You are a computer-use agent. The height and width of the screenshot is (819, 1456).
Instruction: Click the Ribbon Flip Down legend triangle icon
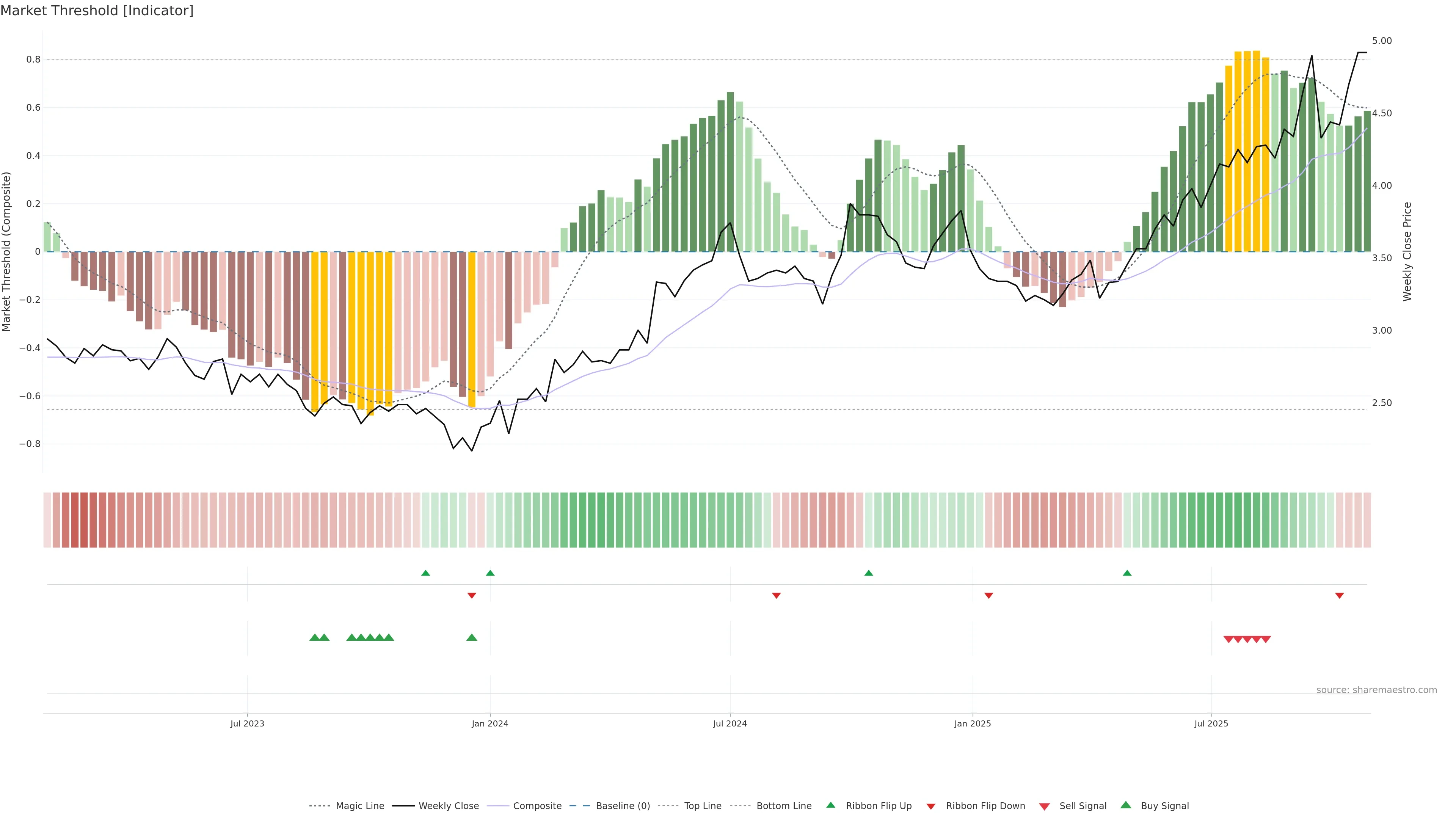point(931,806)
